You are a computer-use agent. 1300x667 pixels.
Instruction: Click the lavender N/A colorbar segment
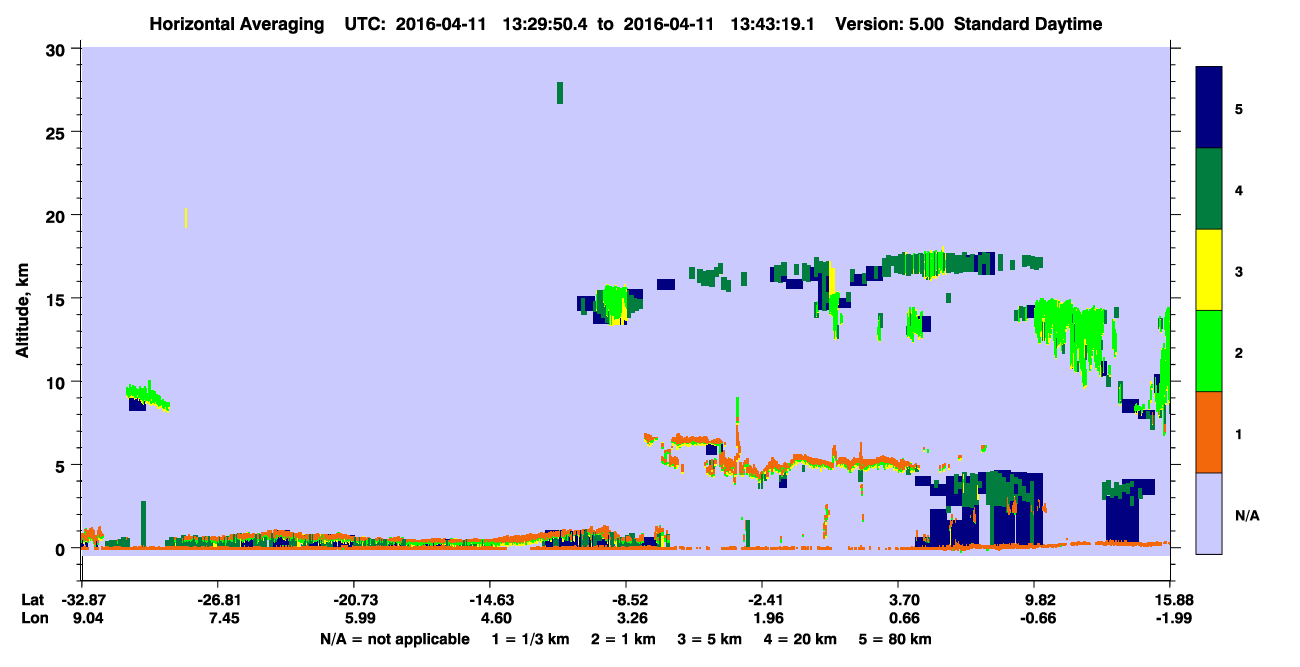1209,513
